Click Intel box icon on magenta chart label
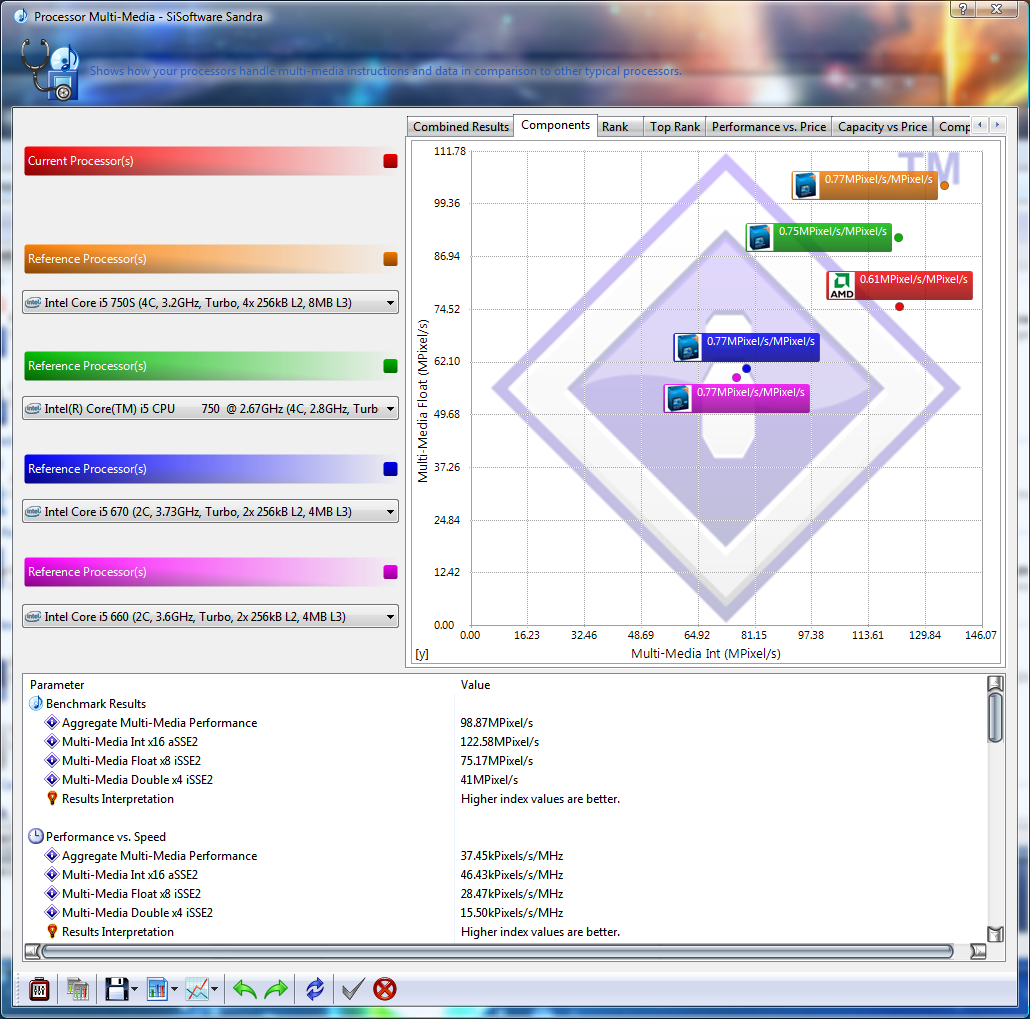The image size is (1030, 1019). click(678, 398)
